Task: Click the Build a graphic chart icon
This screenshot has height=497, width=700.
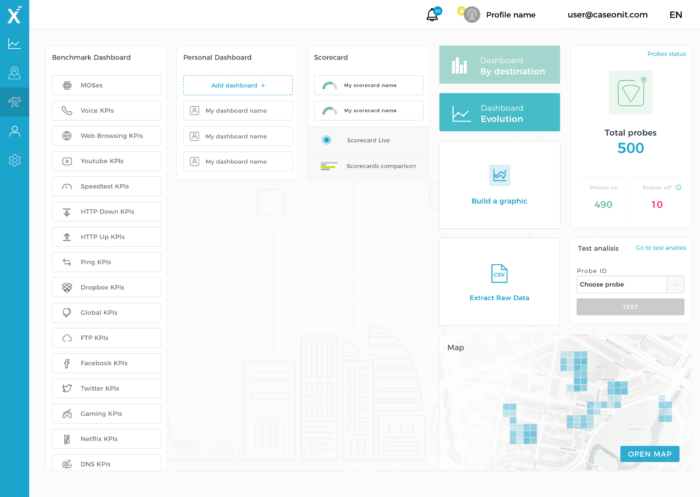Action: (x=499, y=175)
